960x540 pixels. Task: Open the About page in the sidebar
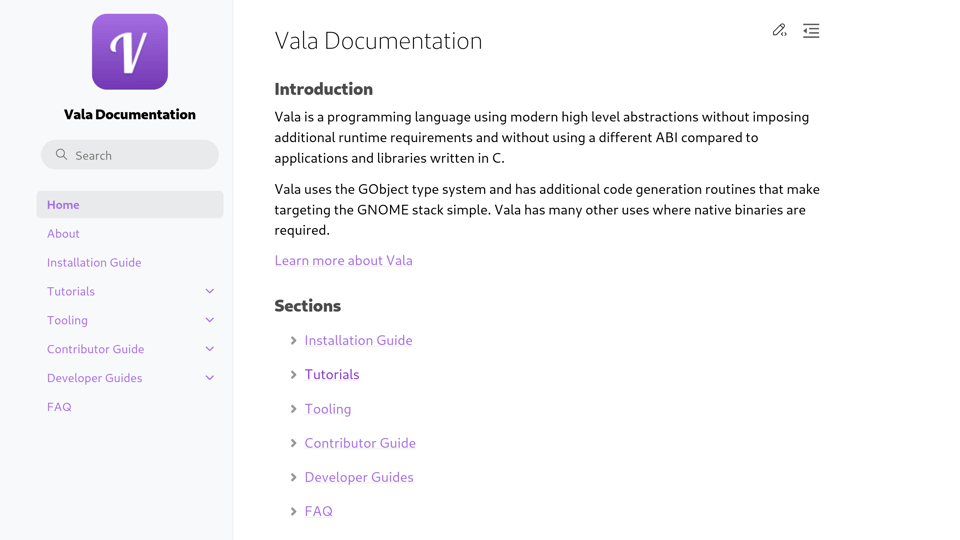(x=63, y=233)
